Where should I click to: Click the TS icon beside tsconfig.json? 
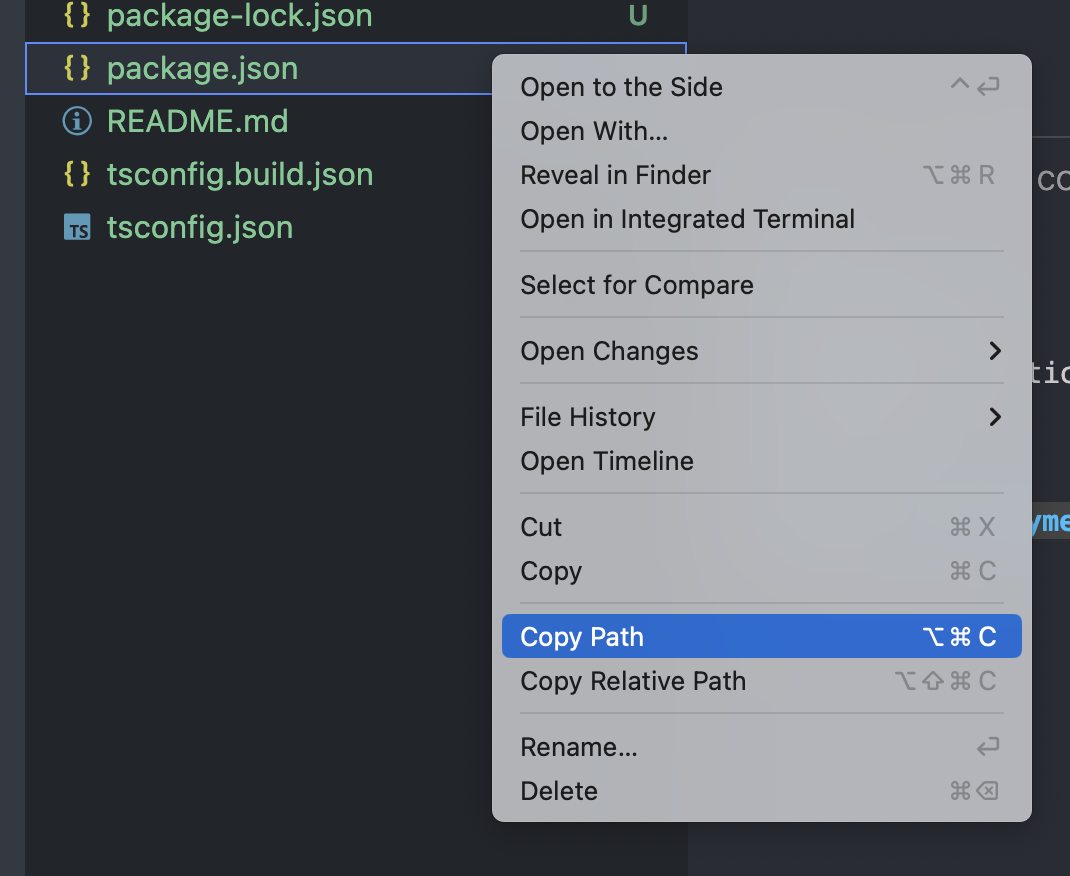coord(77,228)
